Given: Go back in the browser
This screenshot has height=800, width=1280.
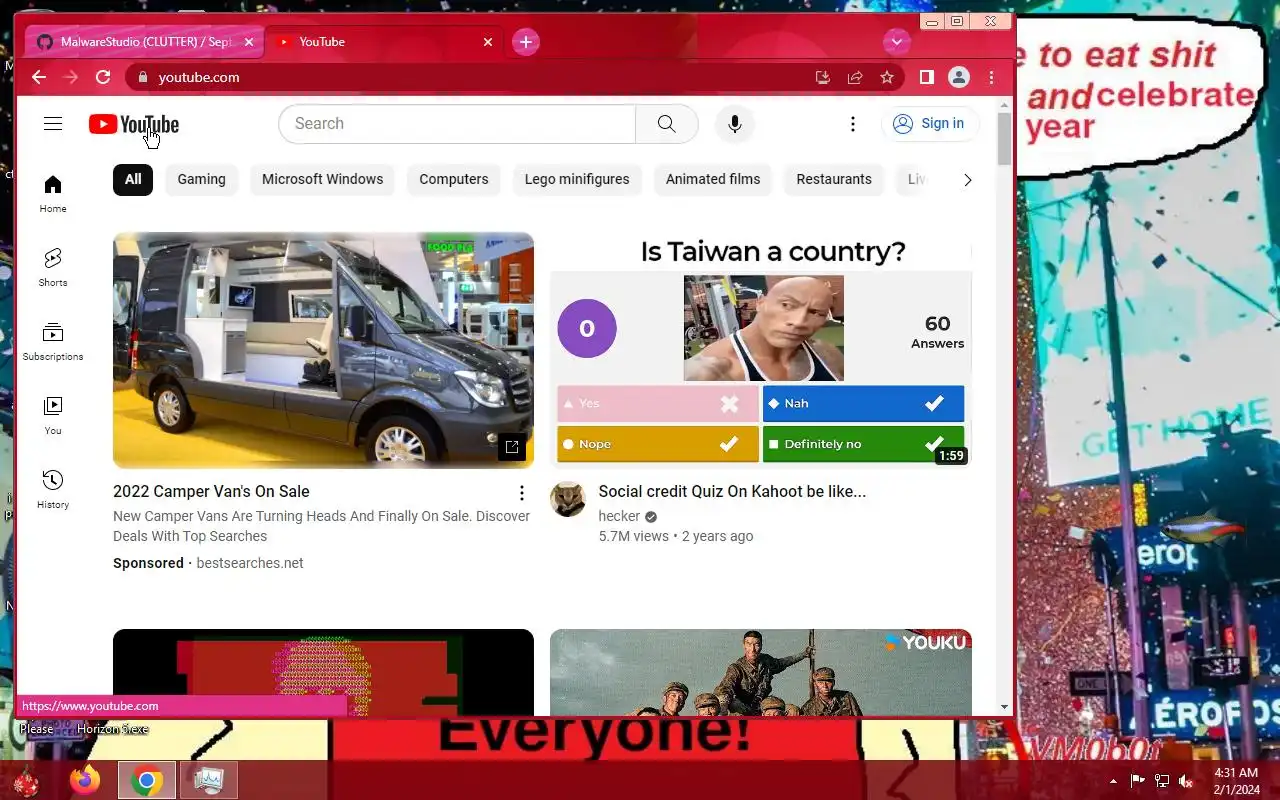Looking at the screenshot, I should [39, 77].
